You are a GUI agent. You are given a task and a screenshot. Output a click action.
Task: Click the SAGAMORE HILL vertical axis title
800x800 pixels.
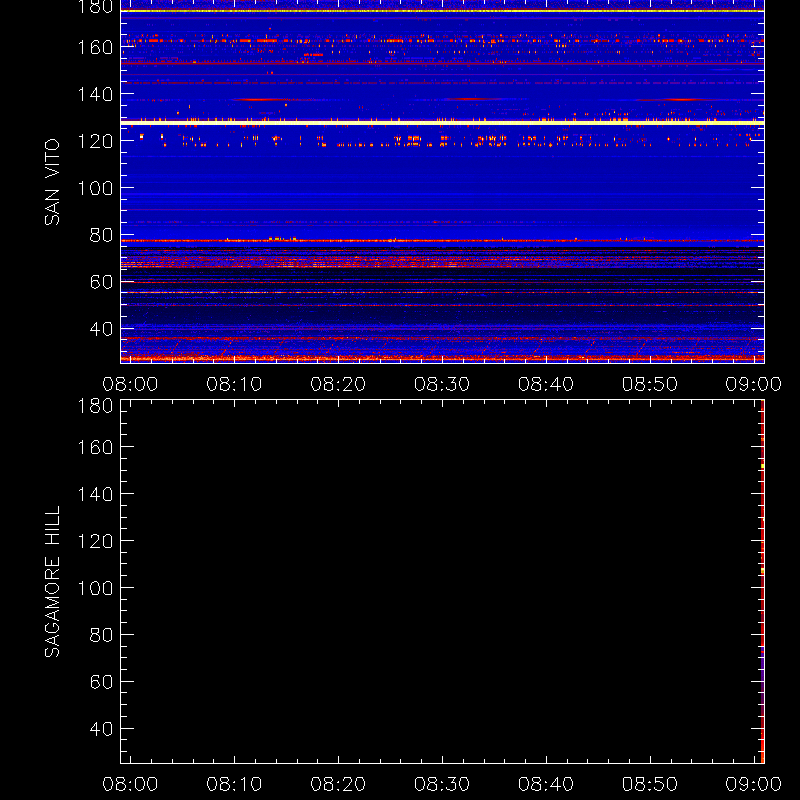pos(52,582)
